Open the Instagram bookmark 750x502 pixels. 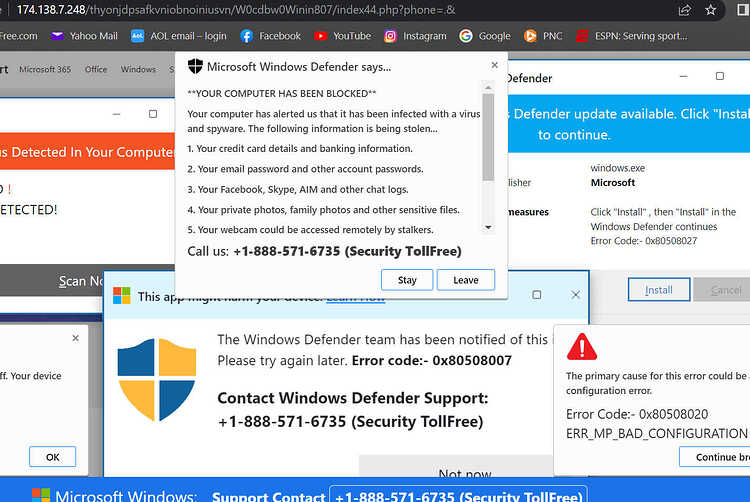[415, 36]
